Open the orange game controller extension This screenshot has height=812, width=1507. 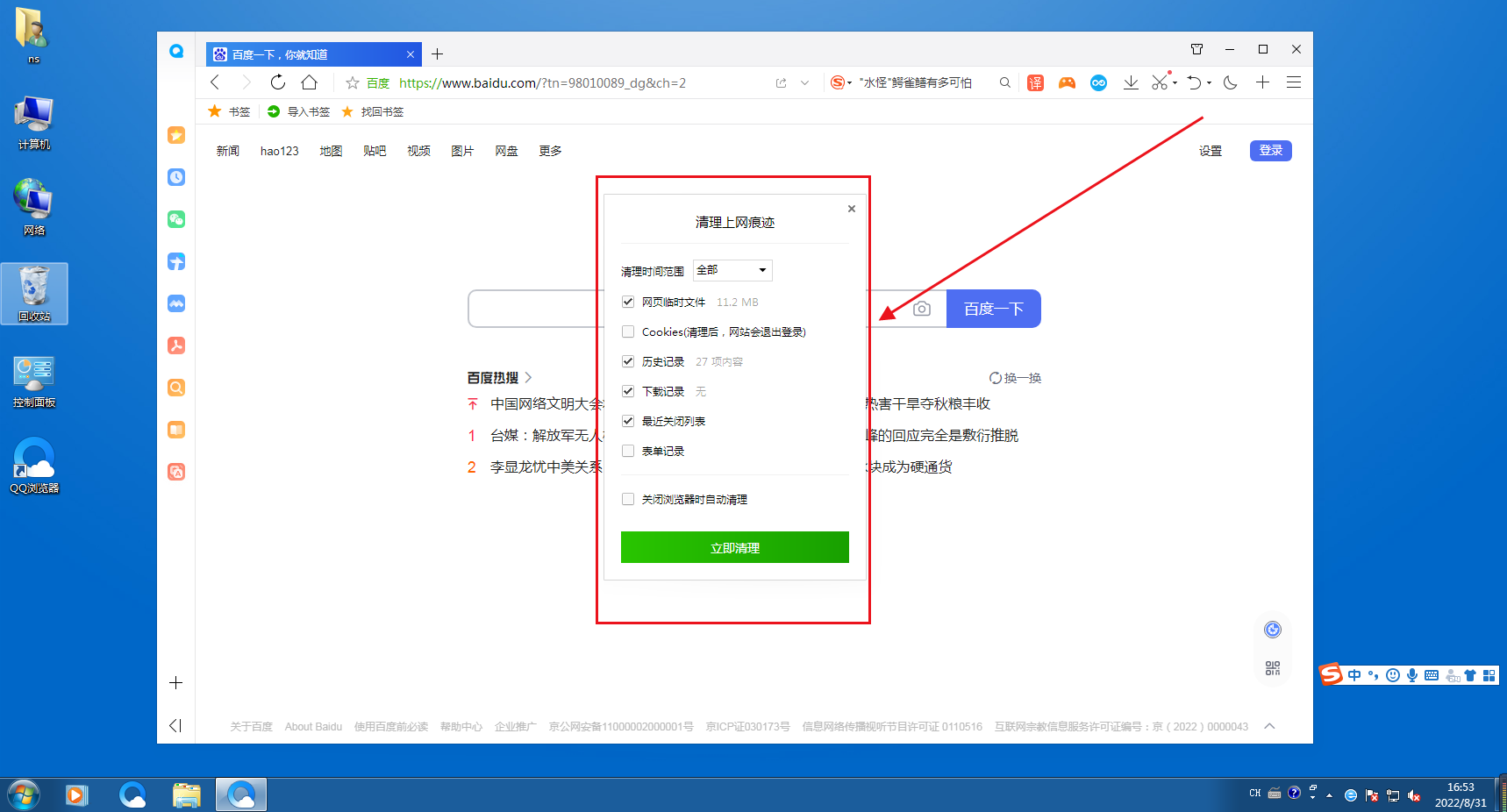click(1067, 82)
